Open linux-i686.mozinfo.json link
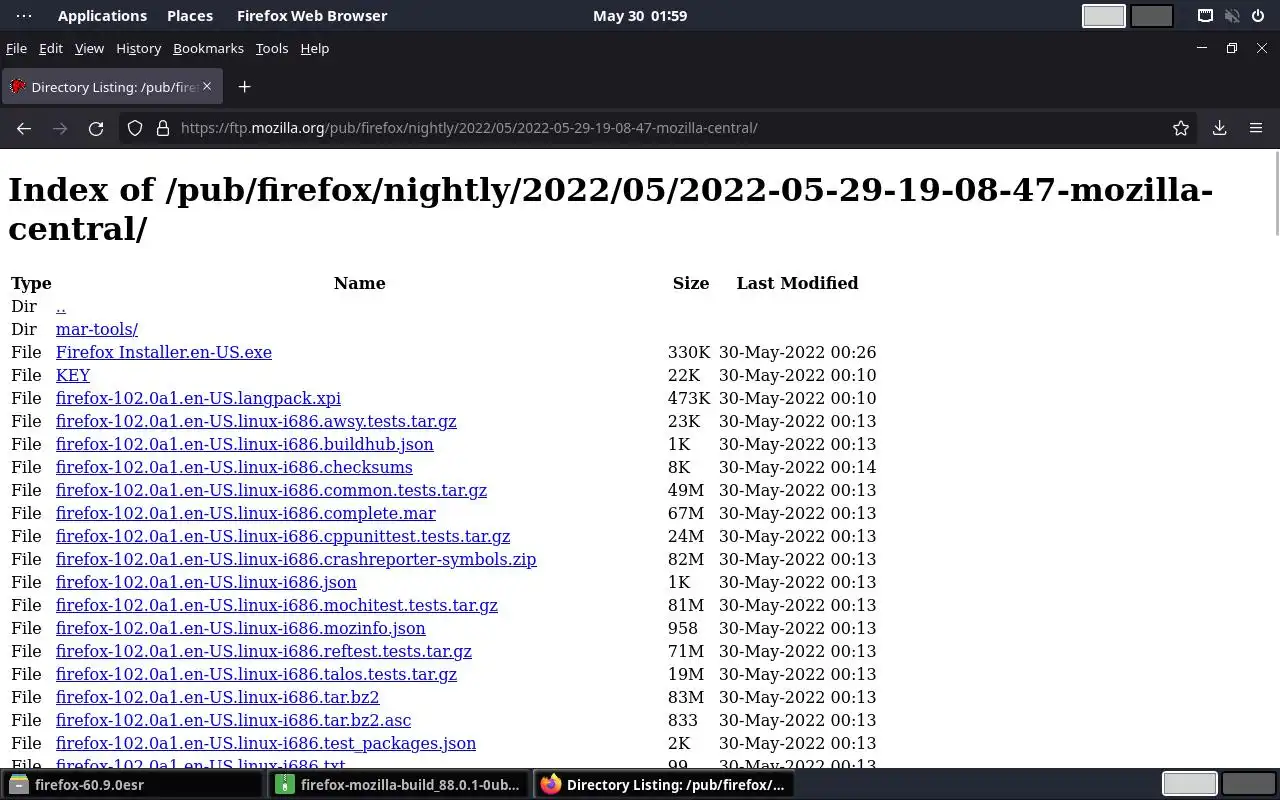1280x800 pixels. click(241, 628)
